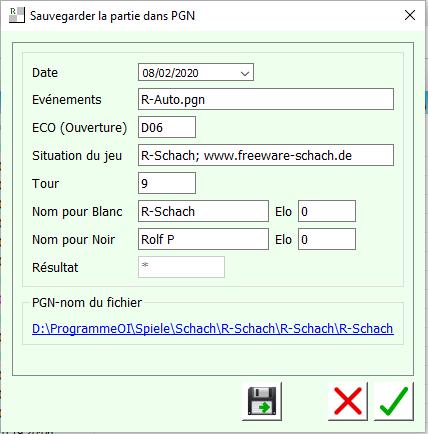Confirm with the green checkmark icon

coord(394,401)
